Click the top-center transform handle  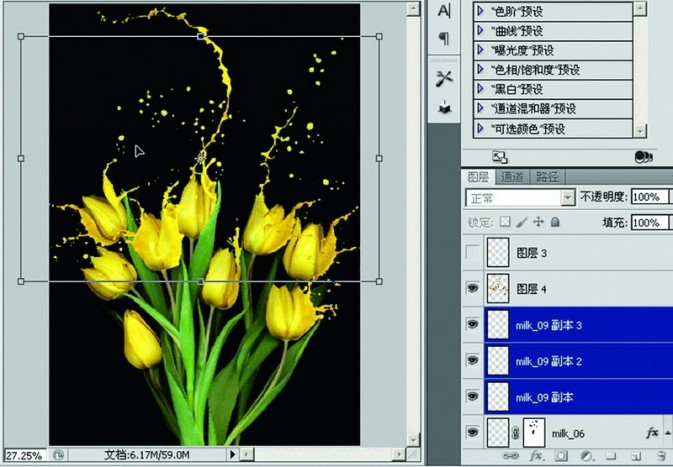click(x=200, y=37)
